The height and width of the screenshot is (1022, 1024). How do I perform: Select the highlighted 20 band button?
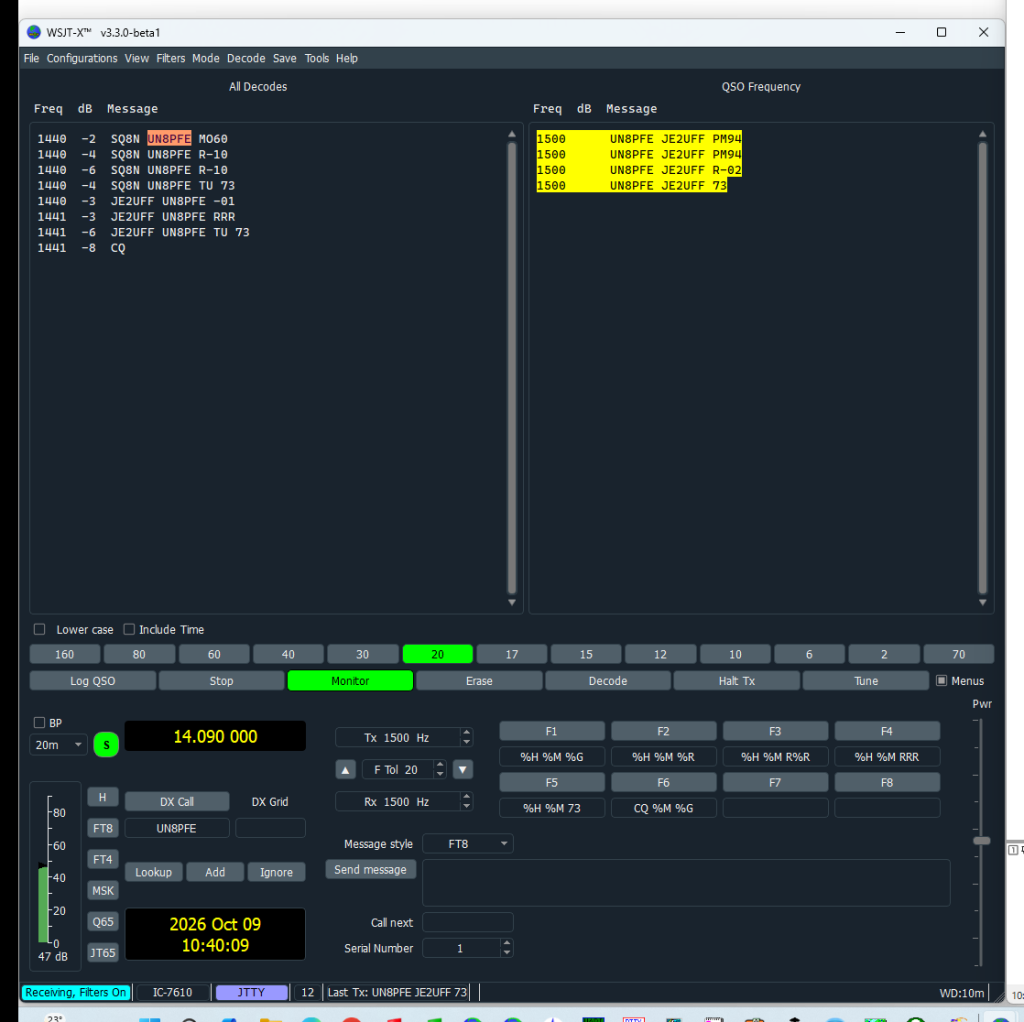(x=438, y=654)
